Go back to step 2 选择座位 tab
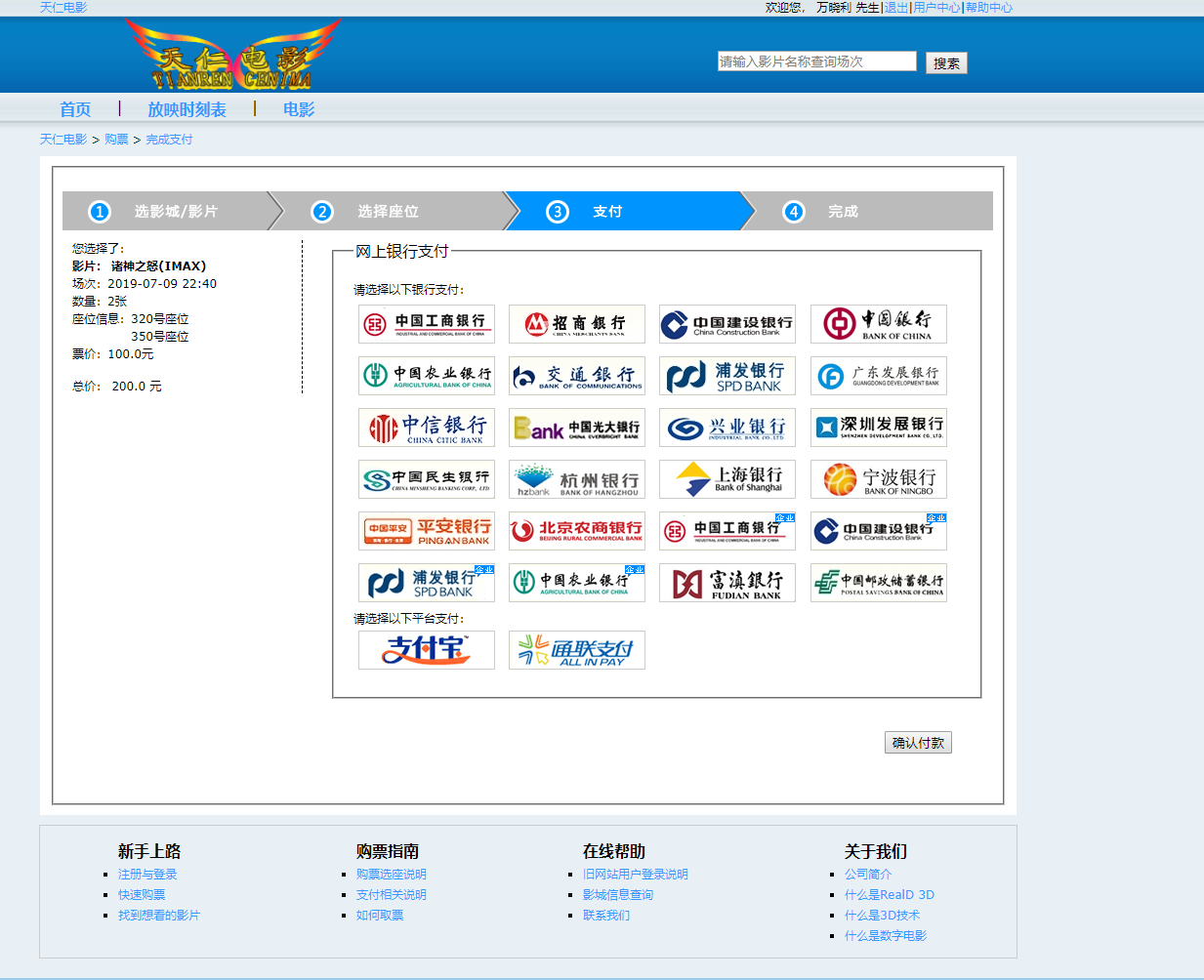 click(393, 211)
